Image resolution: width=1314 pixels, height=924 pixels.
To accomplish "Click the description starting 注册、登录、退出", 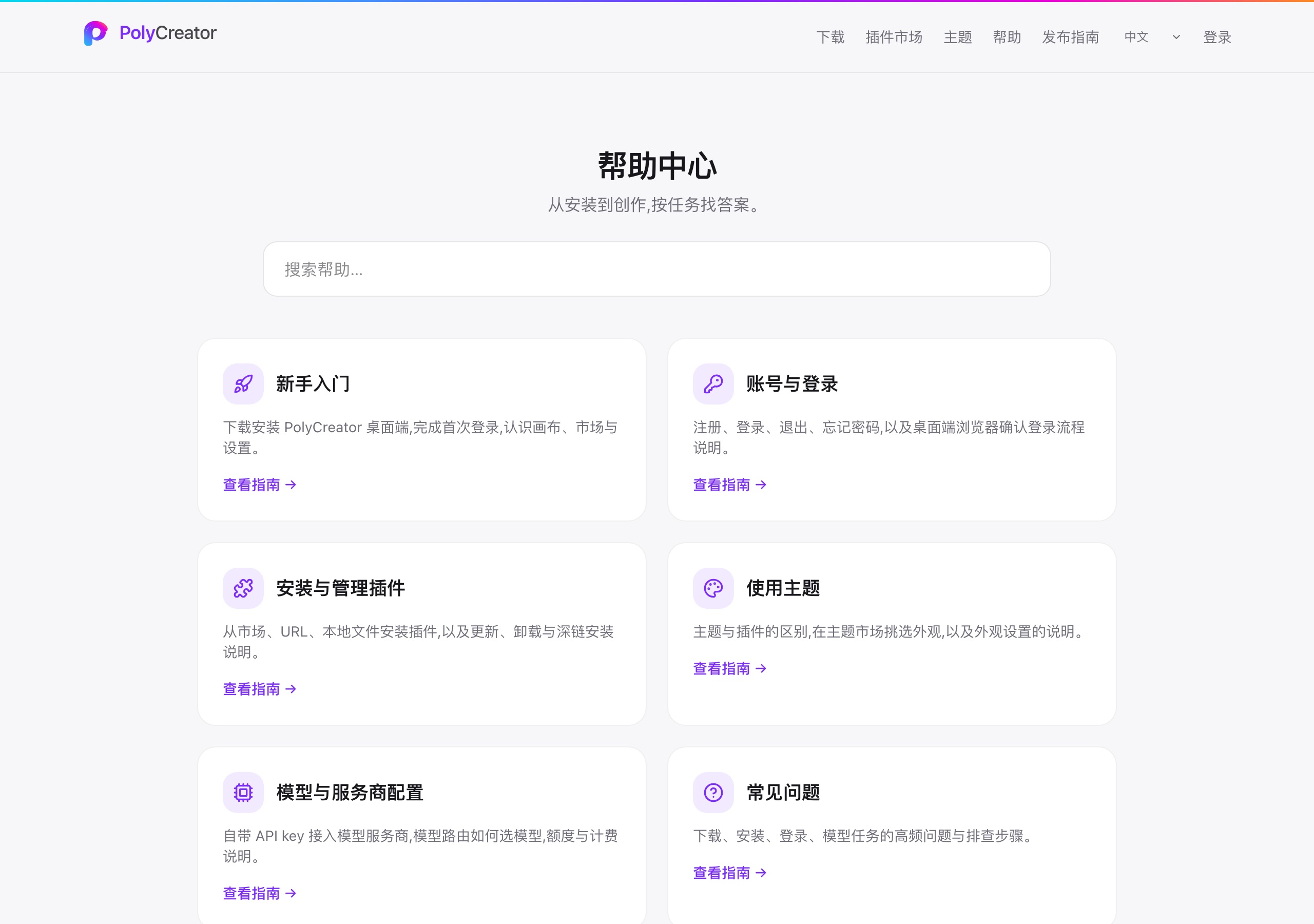I will coord(889,437).
